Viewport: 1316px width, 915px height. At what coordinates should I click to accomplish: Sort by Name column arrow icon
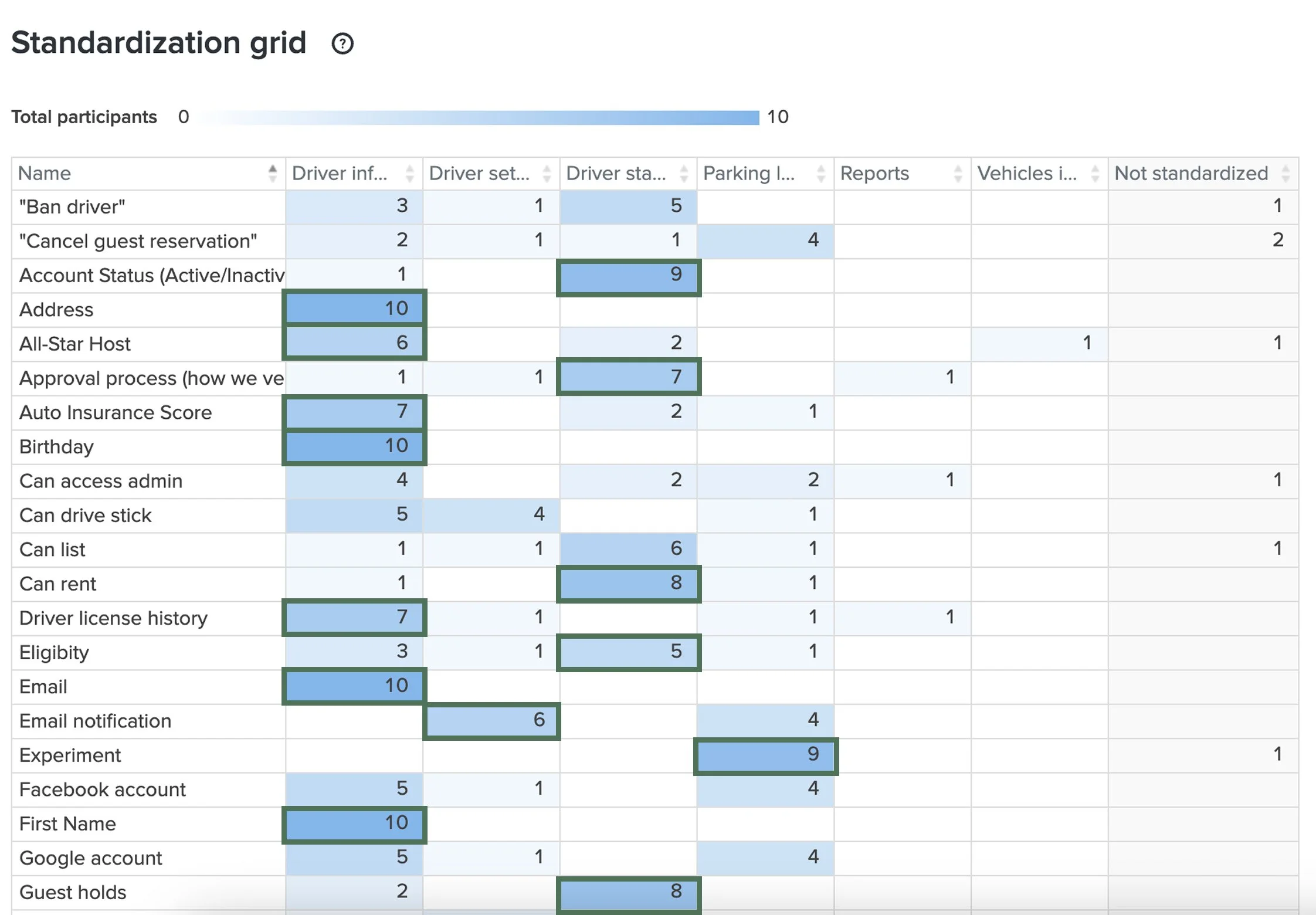[272, 174]
